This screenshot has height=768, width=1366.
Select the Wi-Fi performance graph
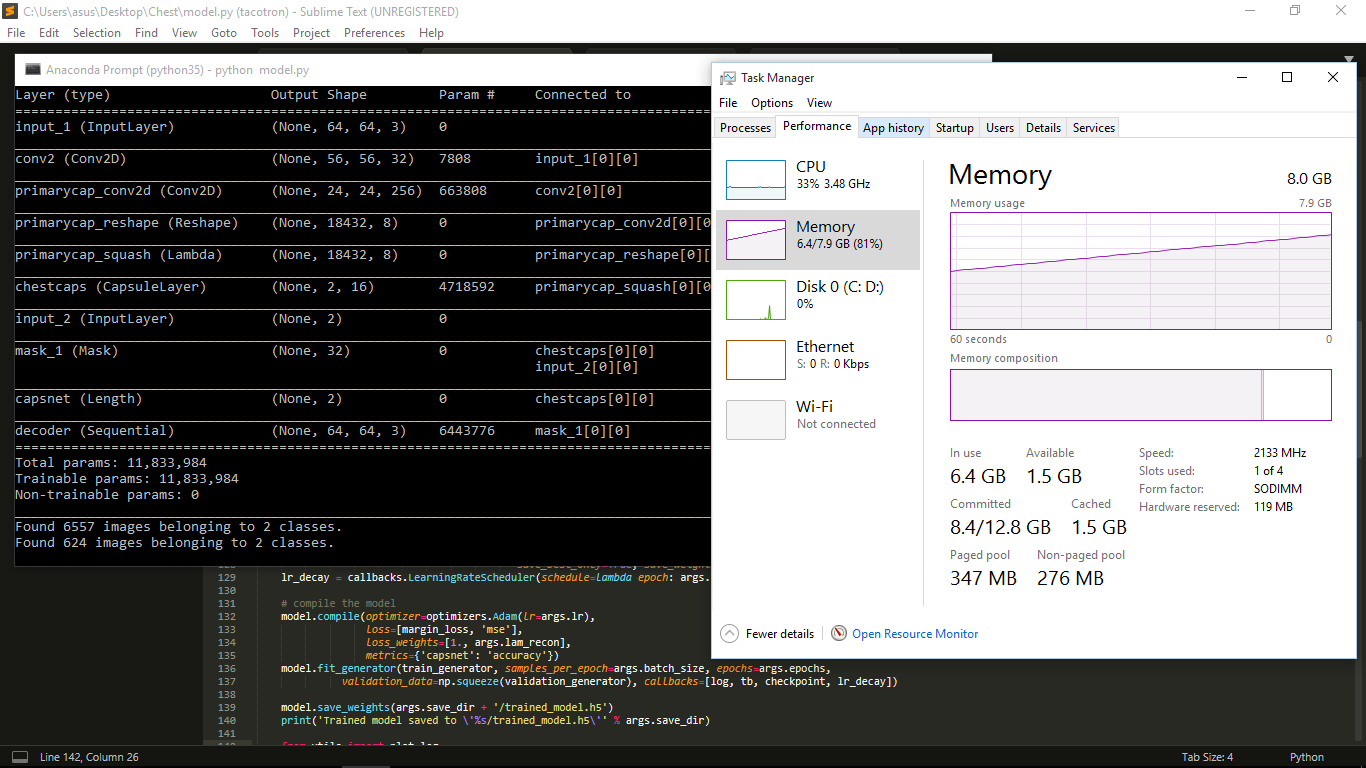pyautogui.click(x=755, y=419)
